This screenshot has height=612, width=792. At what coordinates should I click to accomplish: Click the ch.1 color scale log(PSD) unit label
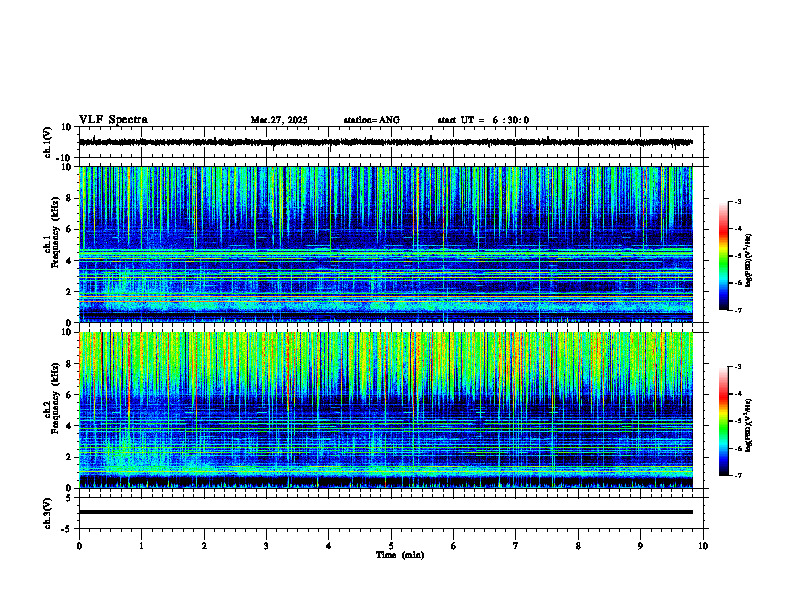(x=749, y=261)
